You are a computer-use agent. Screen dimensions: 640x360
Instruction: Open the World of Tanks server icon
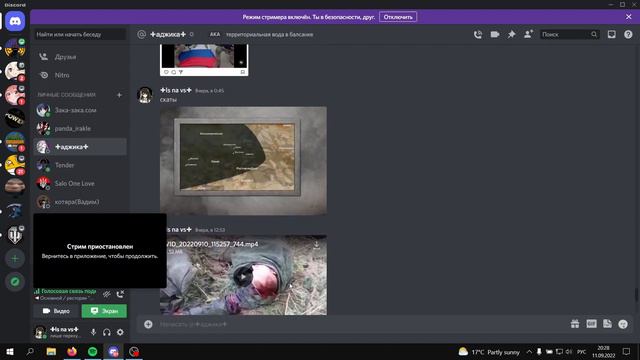[x=15, y=235]
